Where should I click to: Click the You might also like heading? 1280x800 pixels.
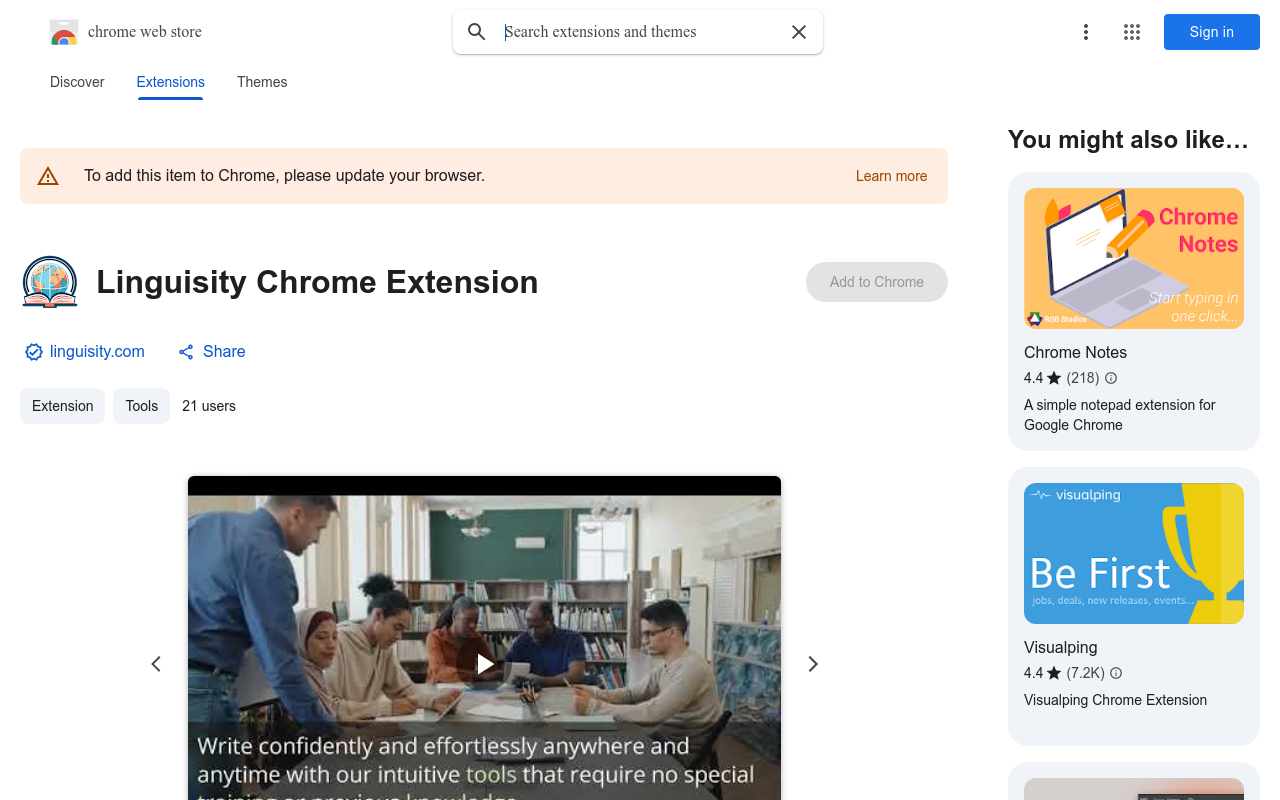pyautogui.click(x=1128, y=139)
